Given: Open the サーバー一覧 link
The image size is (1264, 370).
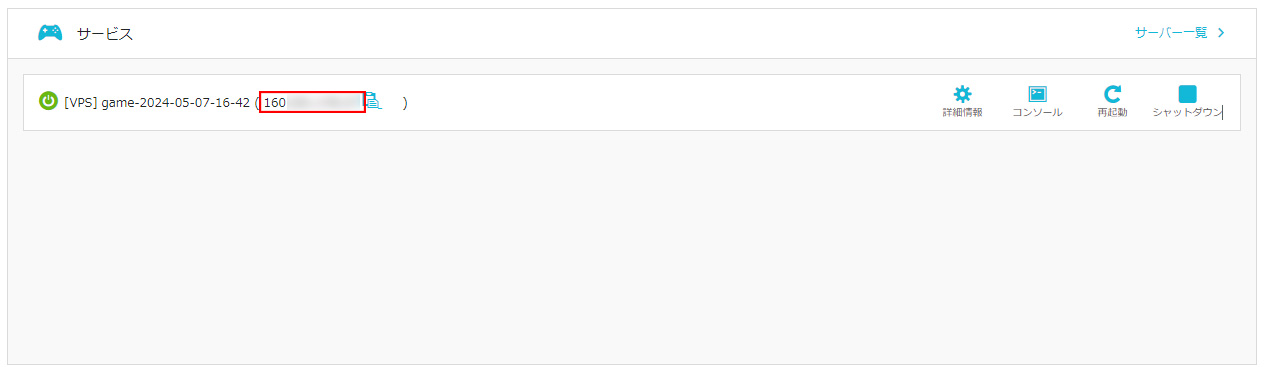Looking at the screenshot, I should pyautogui.click(x=1171, y=33).
